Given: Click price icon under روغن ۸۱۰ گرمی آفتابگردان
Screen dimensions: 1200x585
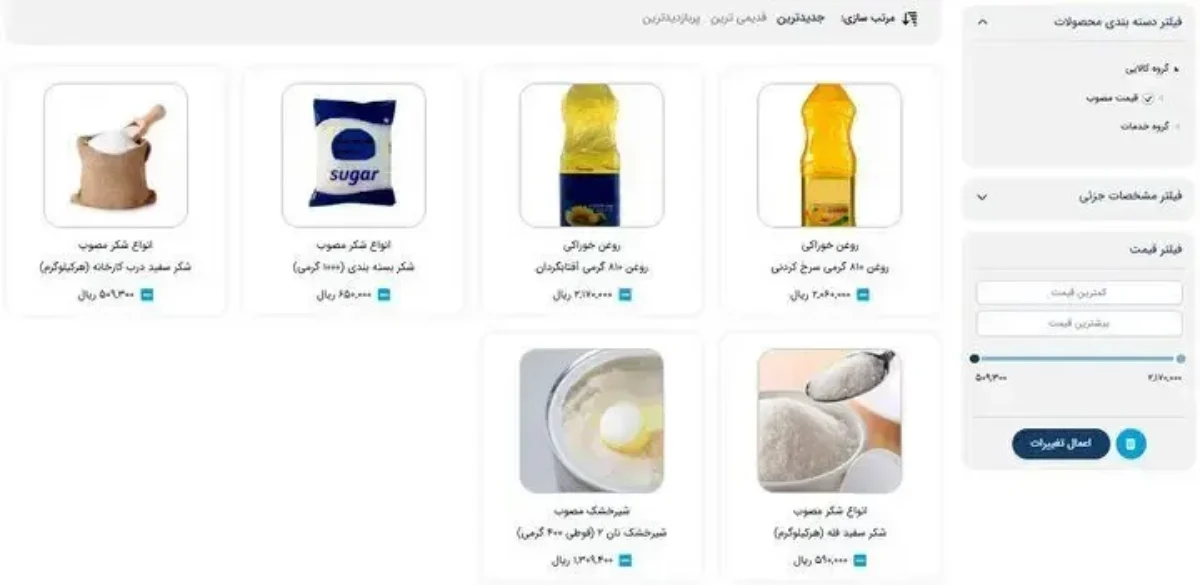Looking at the screenshot, I should point(625,295).
